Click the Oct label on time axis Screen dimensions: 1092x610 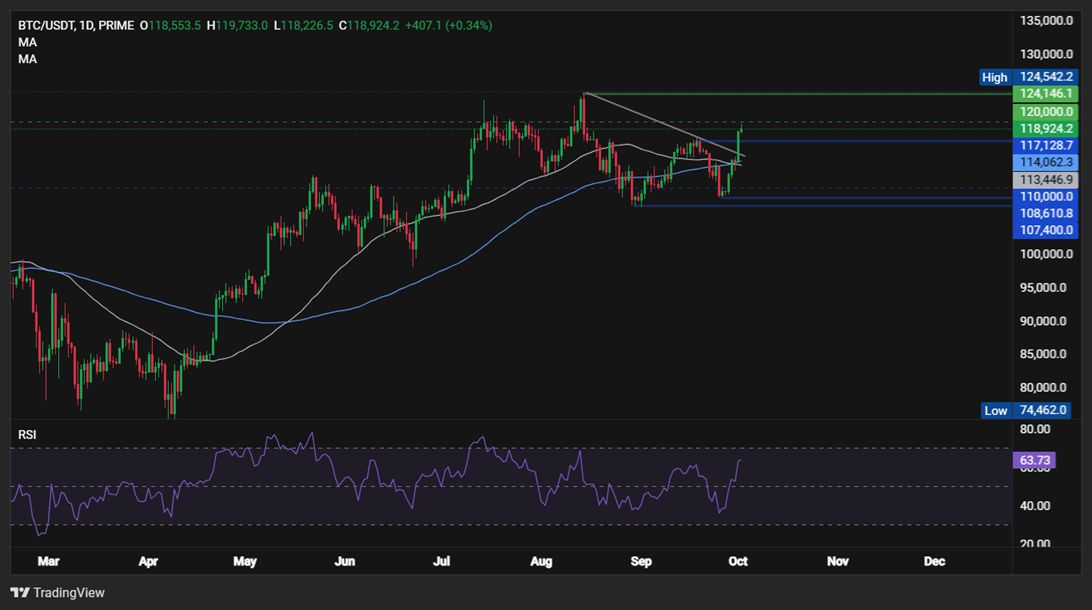[738, 562]
